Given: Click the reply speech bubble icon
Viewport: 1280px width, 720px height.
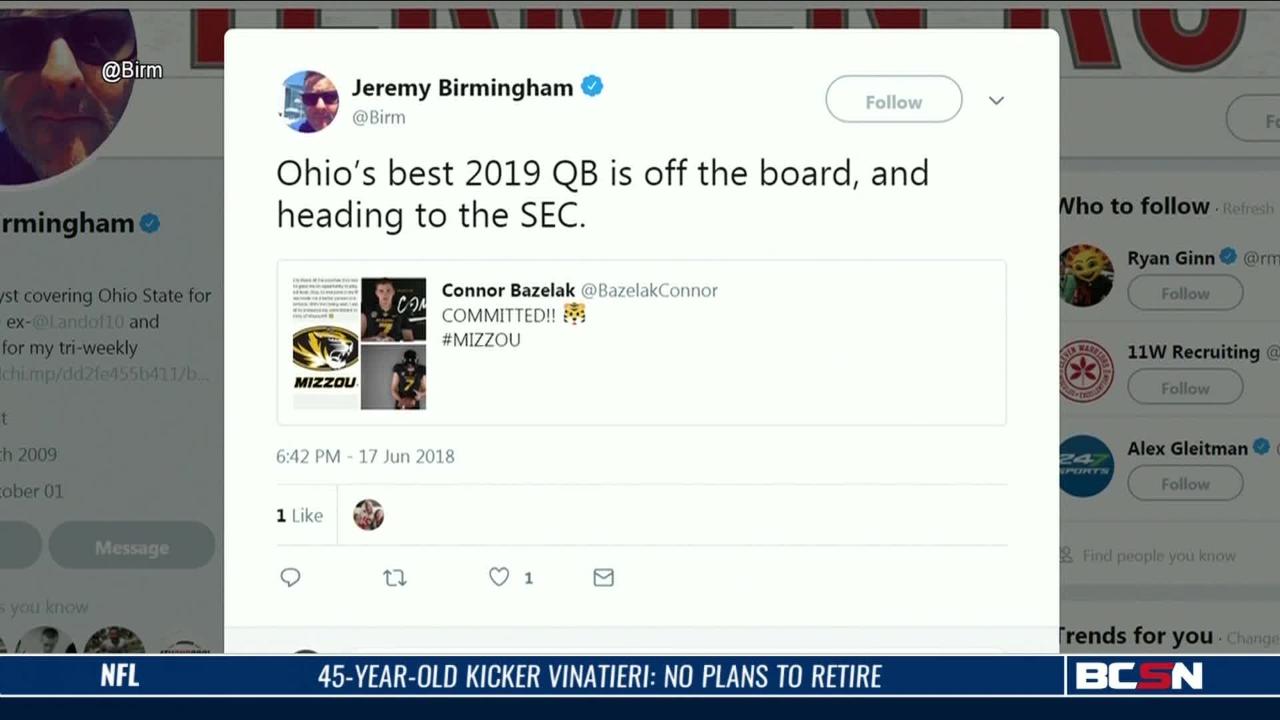Looking at the screenshot, I should pos(290,577).
